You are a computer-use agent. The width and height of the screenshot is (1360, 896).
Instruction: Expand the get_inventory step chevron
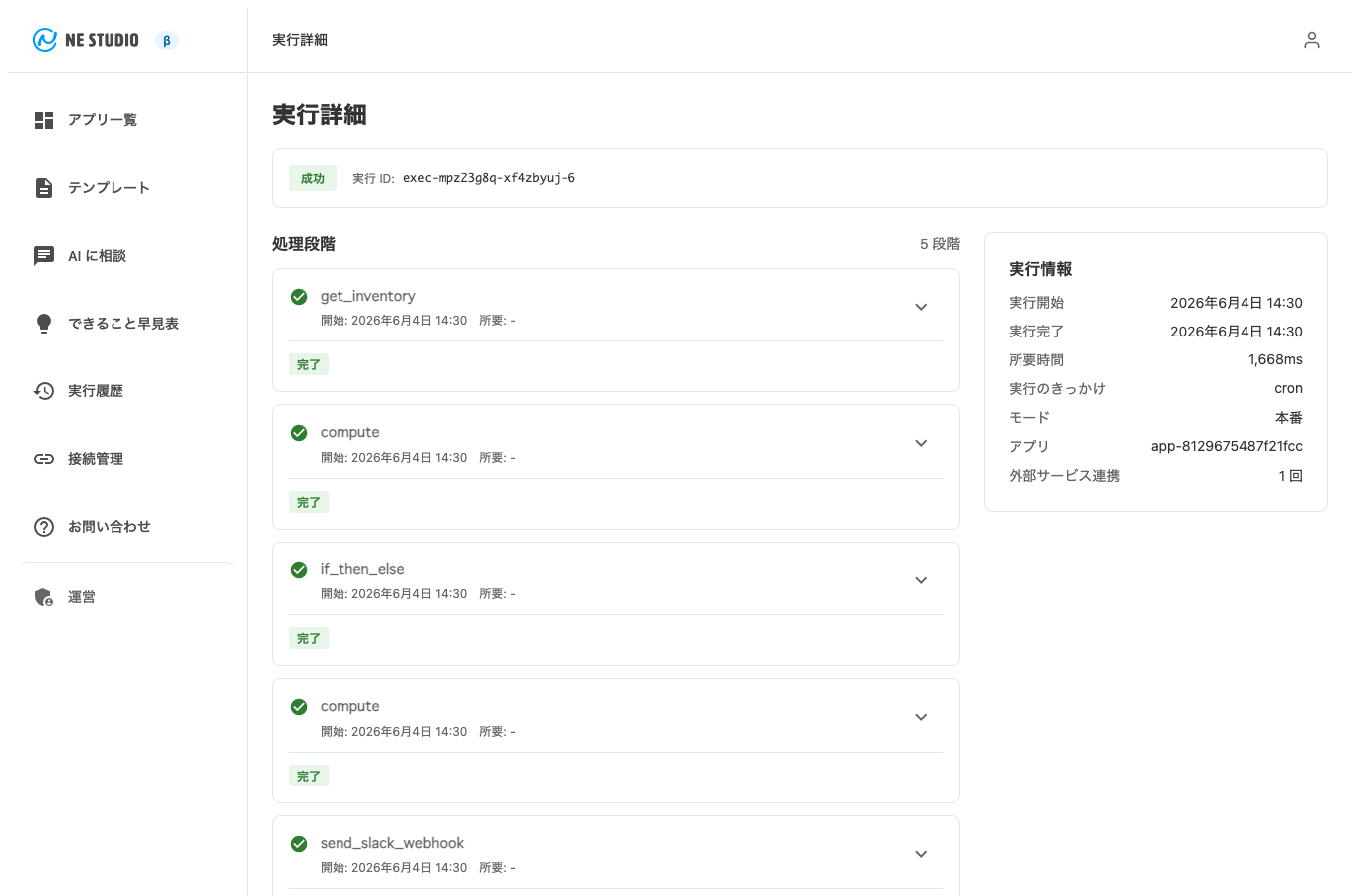[x=921, y=307]
